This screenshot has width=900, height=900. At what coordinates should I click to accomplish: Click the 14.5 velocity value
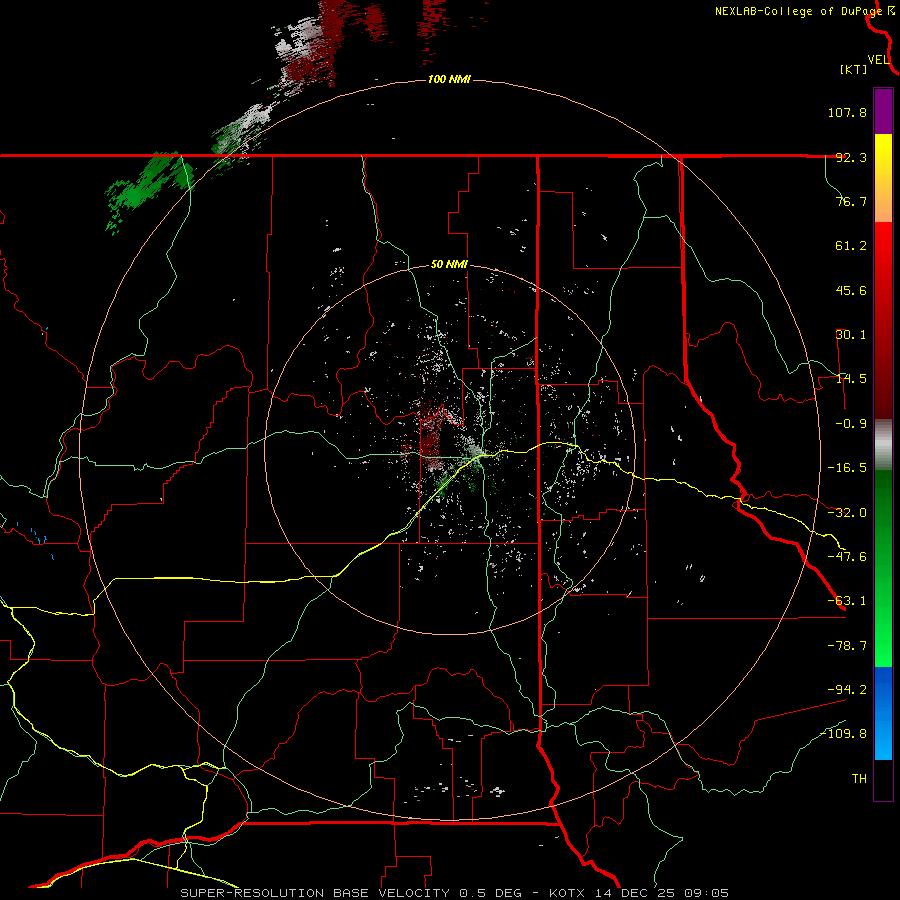coord(851,379)
